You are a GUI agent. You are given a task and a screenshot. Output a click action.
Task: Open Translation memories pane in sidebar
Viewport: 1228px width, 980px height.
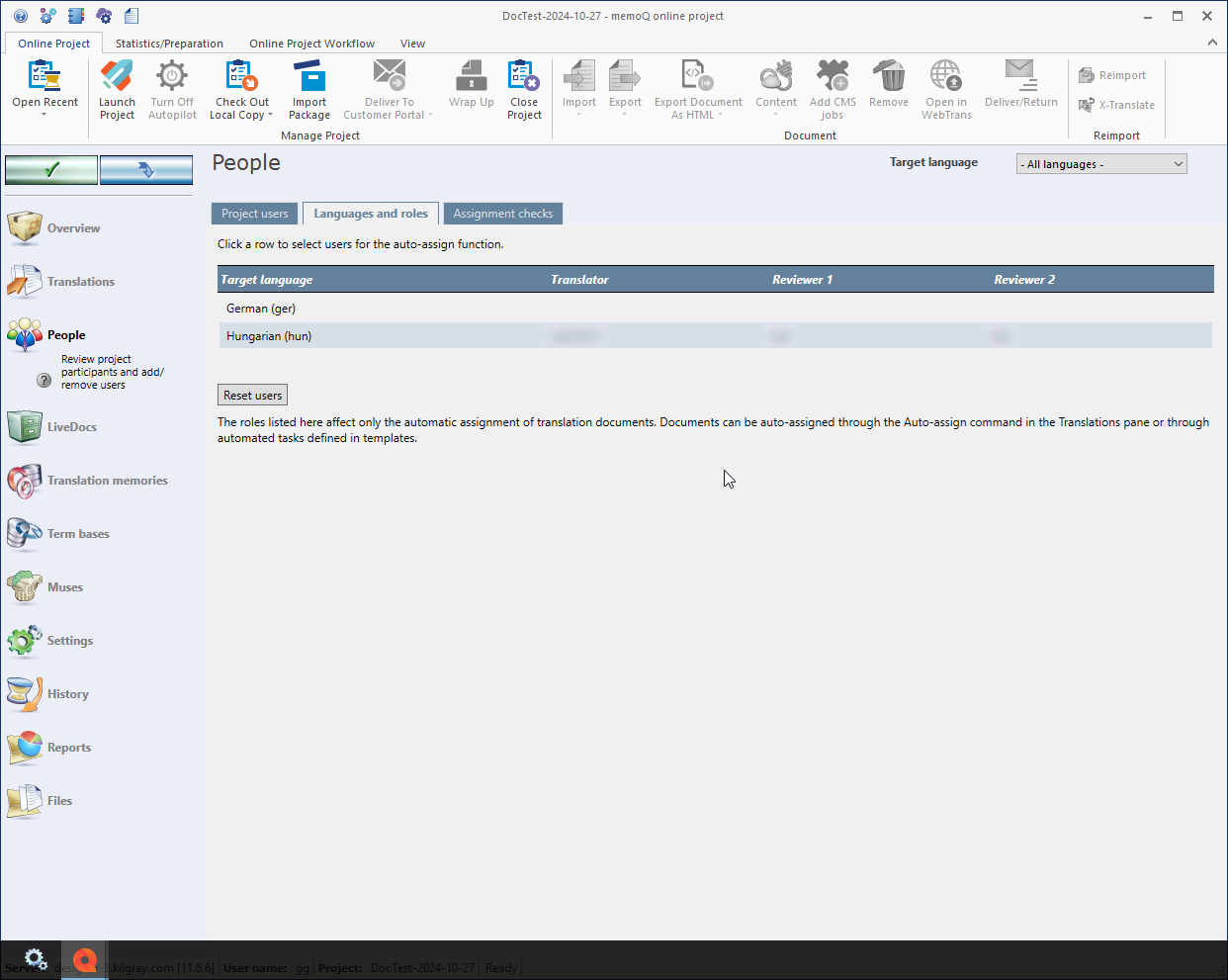[107, 481]
